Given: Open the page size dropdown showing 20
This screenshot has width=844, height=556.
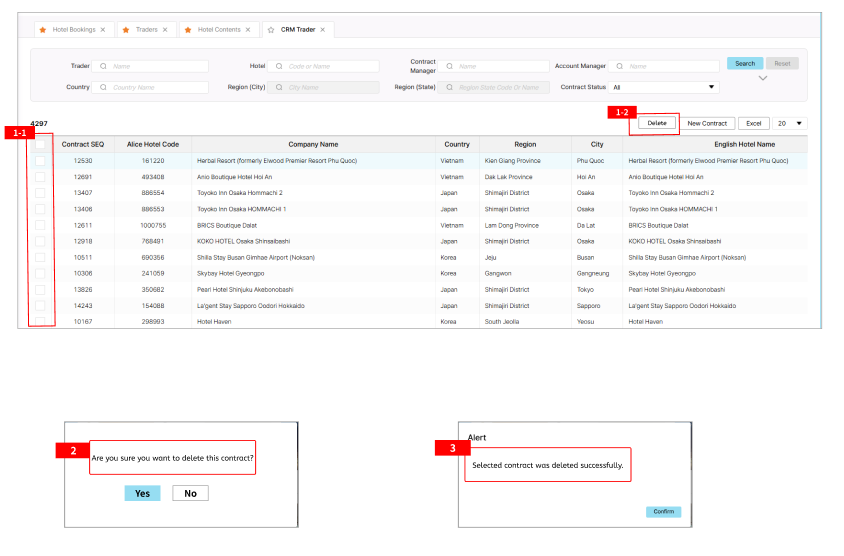Looking at the screenshot, I should pos(790,123).
